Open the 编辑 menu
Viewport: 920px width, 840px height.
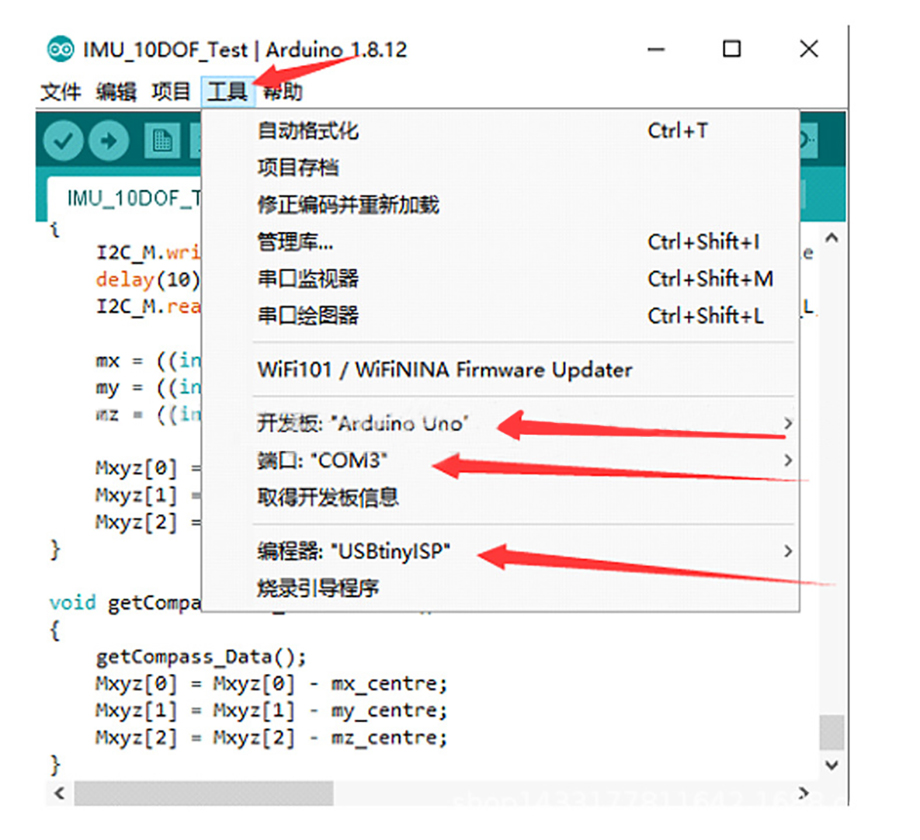(116, 92)
